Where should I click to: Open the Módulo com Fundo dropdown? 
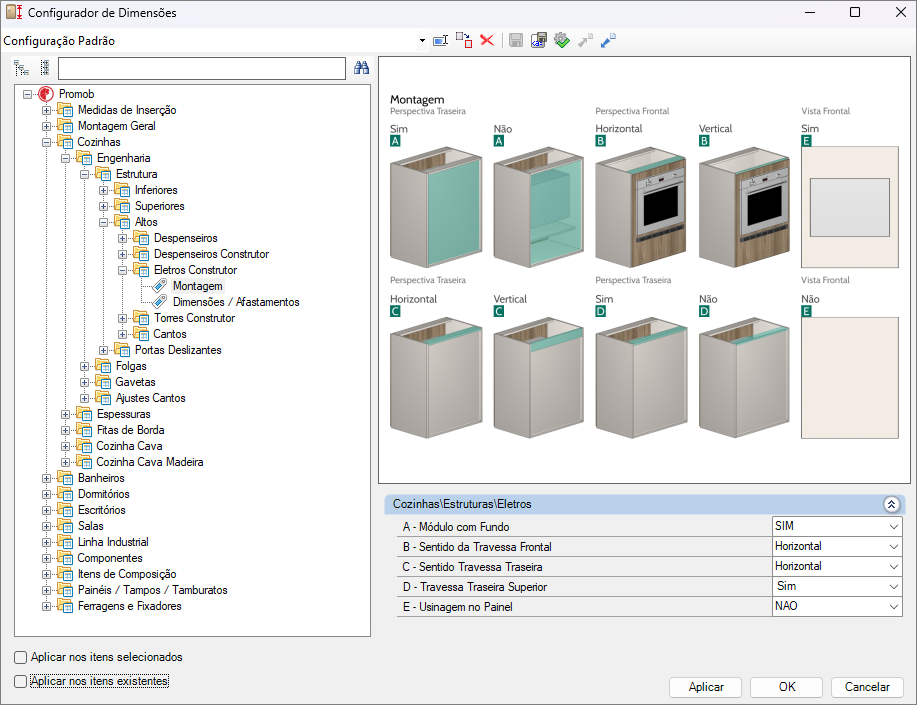[x=893, y=526]
